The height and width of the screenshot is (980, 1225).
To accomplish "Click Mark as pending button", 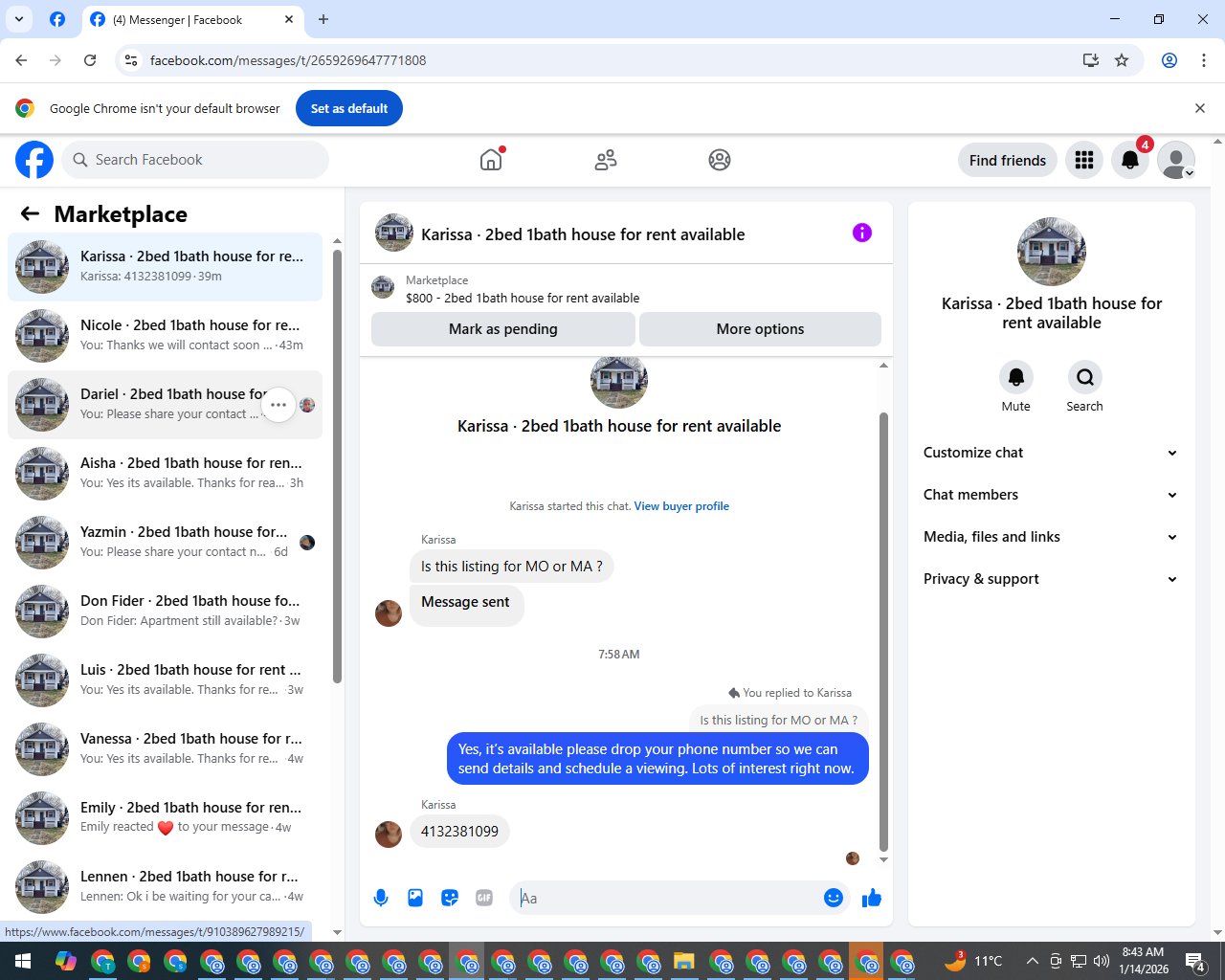I will coord(503,329).
